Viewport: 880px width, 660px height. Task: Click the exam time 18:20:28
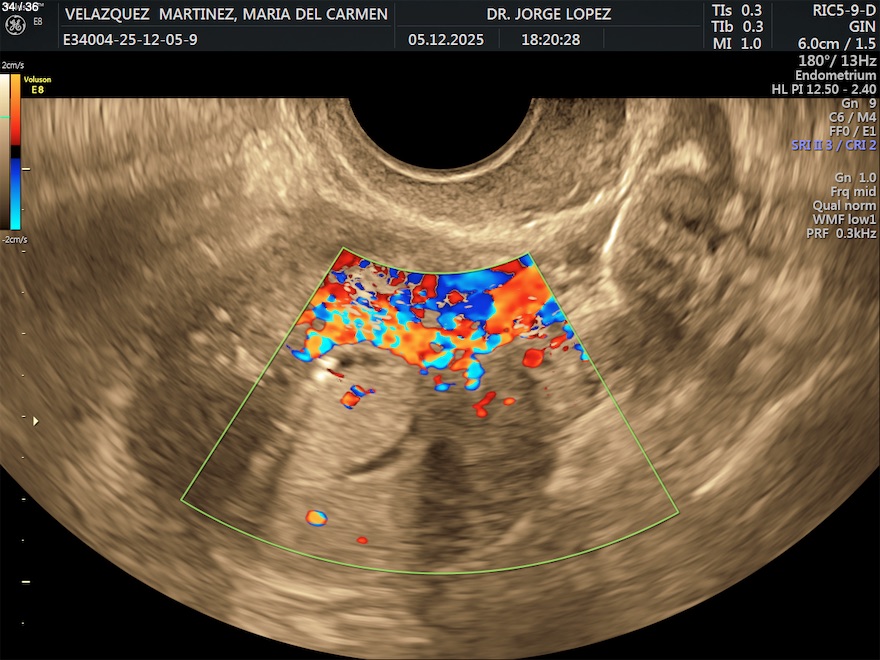[550, 40]
